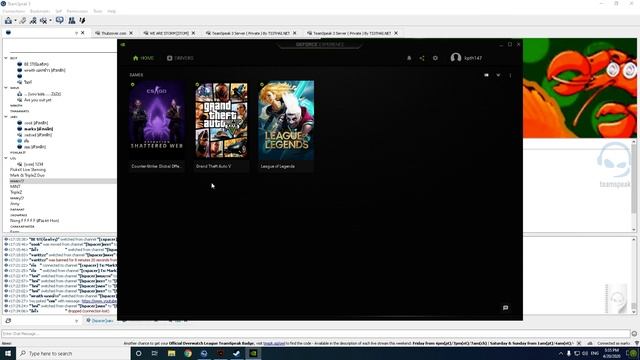
Task: Select the Counter-Strike Global Offensive game tile
Action: click(156, 126)
